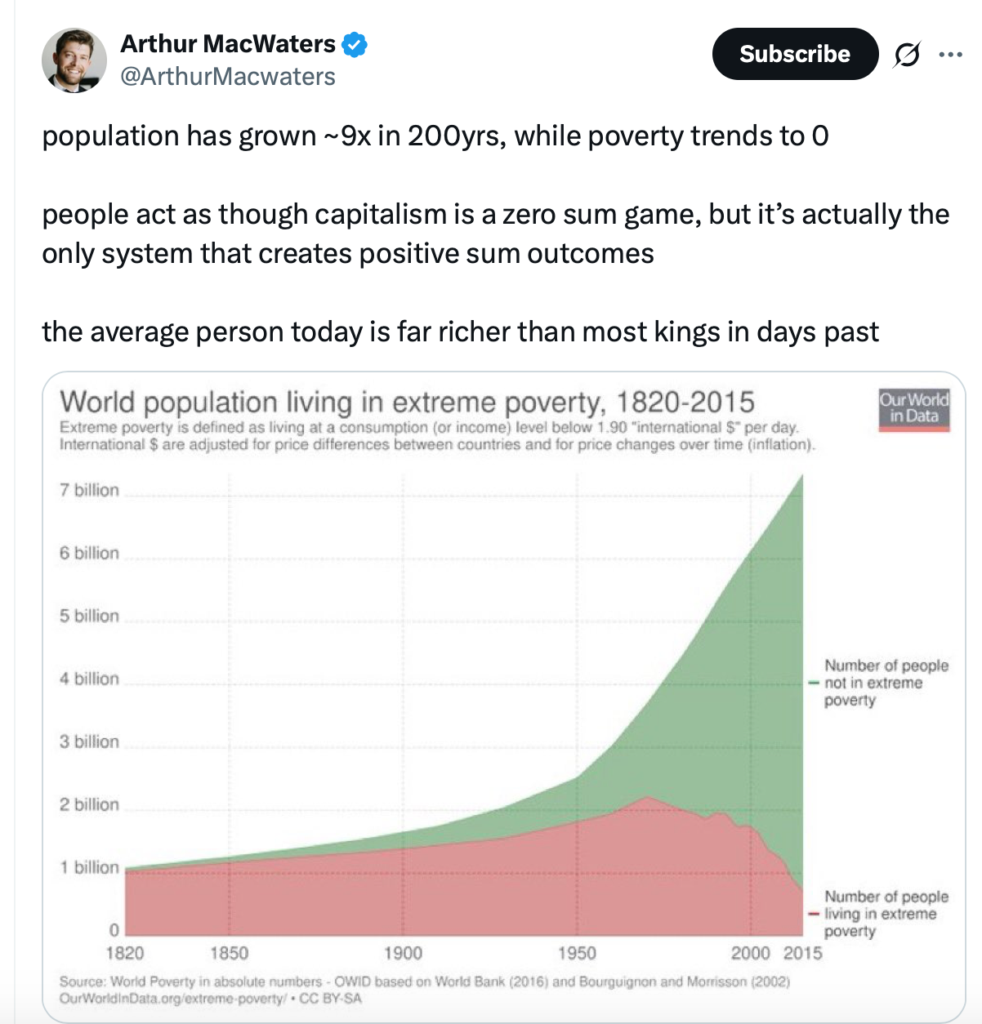Click the red legend dash marker
The height and width of the screenshot is (1024, 982).
coord(813,914)
